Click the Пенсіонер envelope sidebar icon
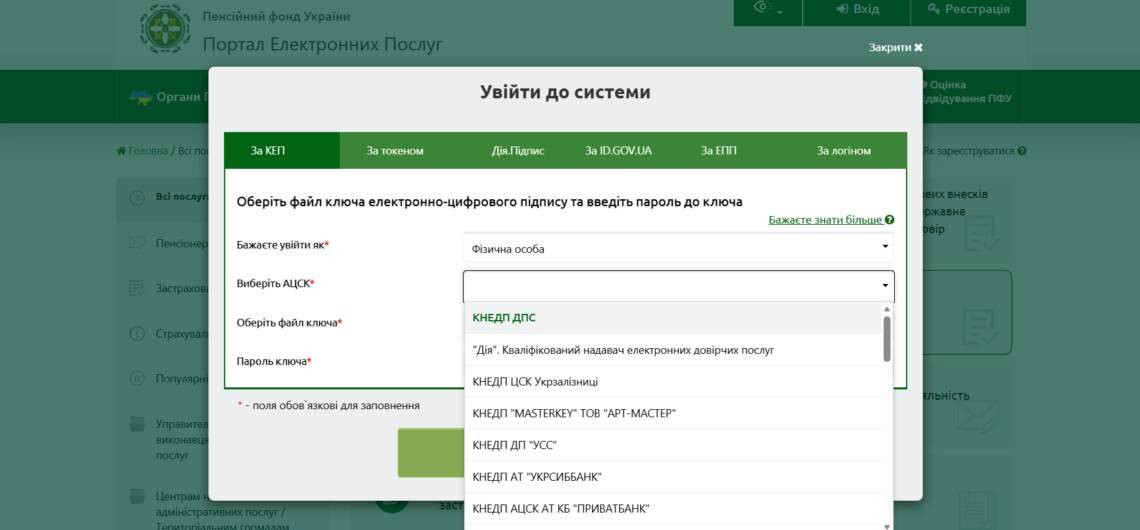Screen dimensions: 1140x530 coord(137,243)
